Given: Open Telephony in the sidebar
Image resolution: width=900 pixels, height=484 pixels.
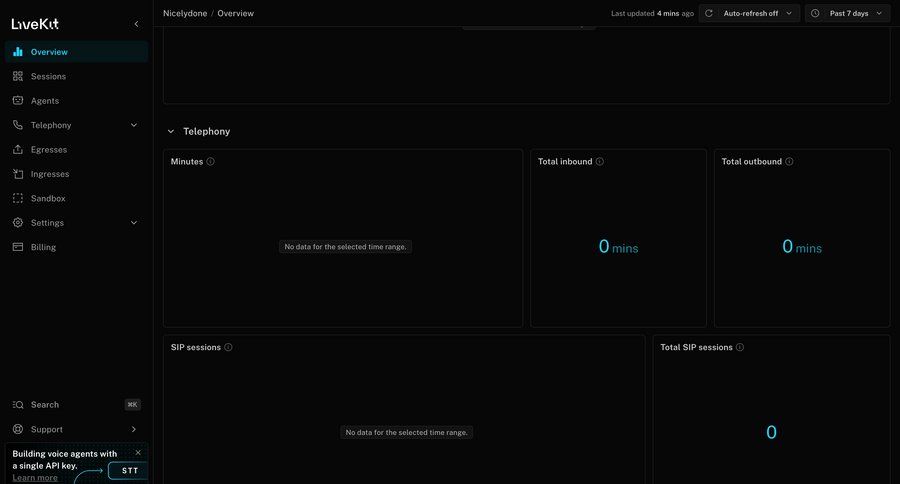Looking at the screenshot, I should coord(76,125).
